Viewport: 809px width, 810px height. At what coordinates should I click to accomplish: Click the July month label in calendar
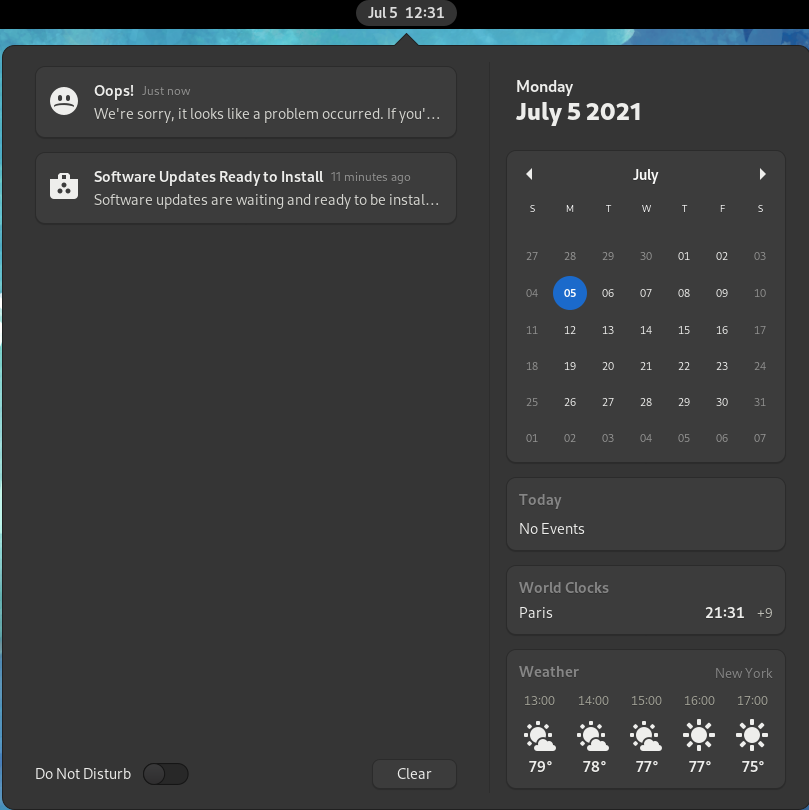646,175
